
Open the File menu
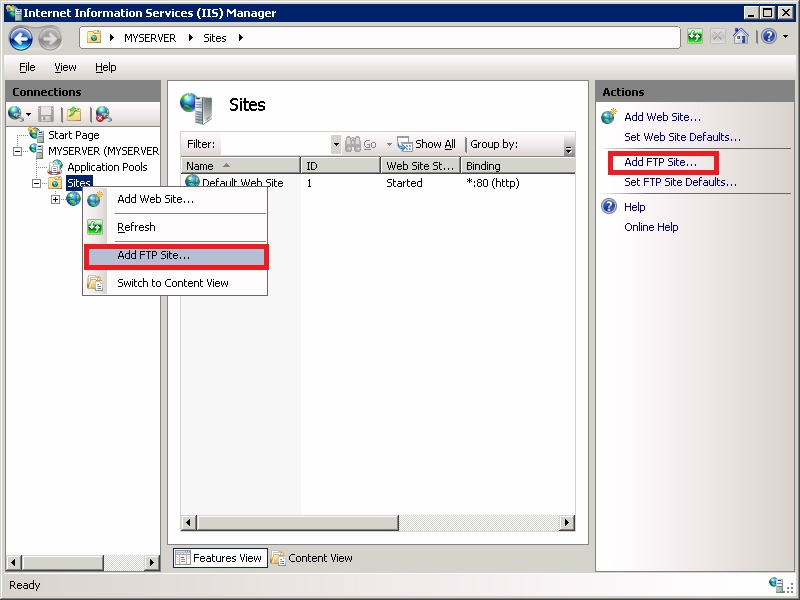[x=27, y=67]
